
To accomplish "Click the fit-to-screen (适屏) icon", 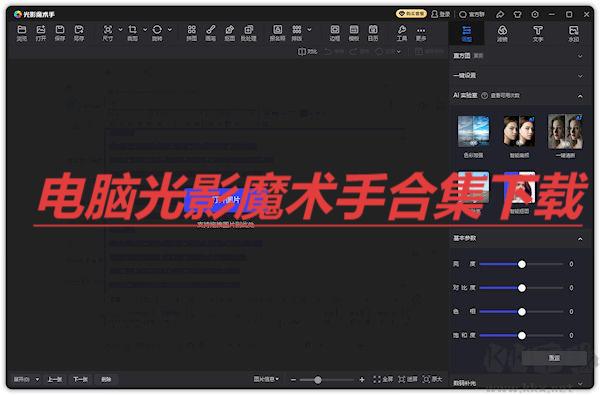I will click(x=408, y=379).
